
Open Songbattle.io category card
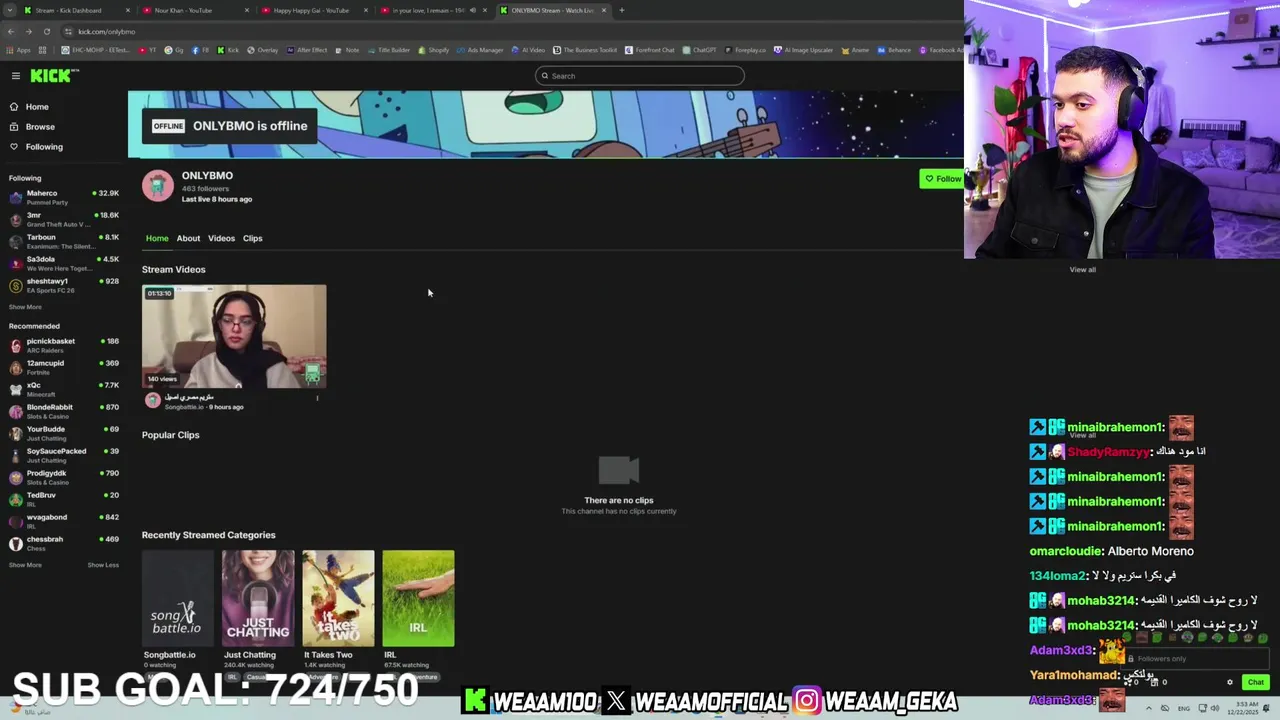178,598
